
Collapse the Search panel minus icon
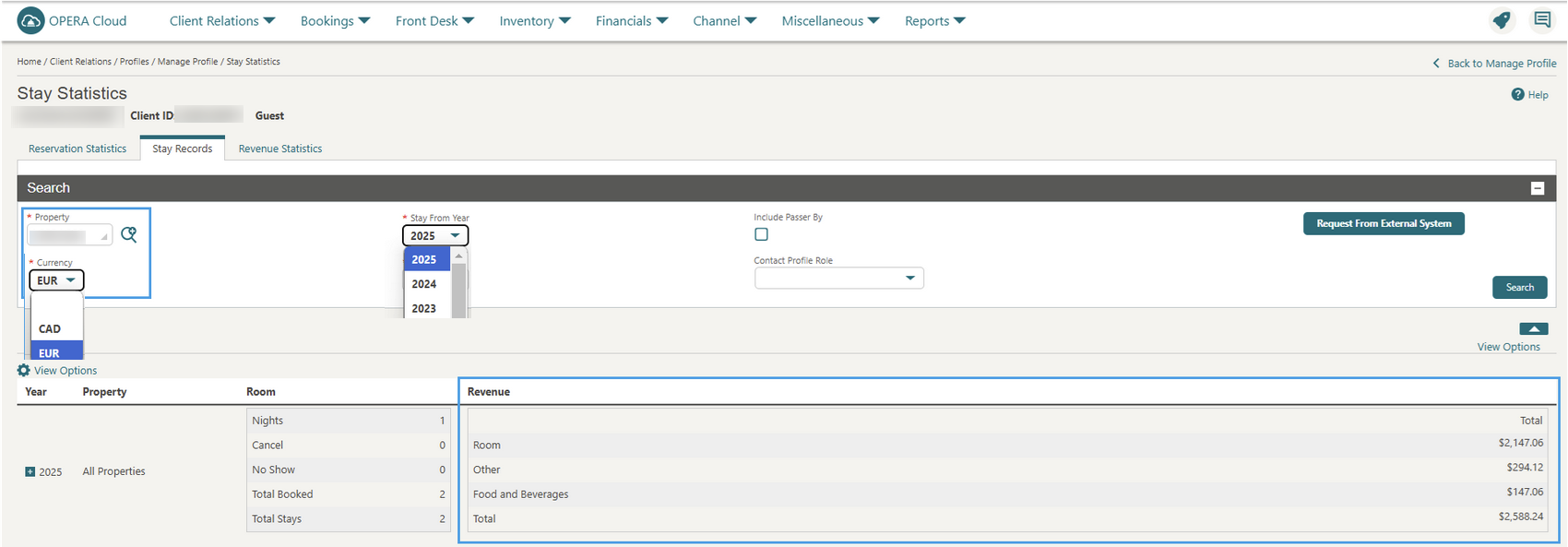(1538, 188)
